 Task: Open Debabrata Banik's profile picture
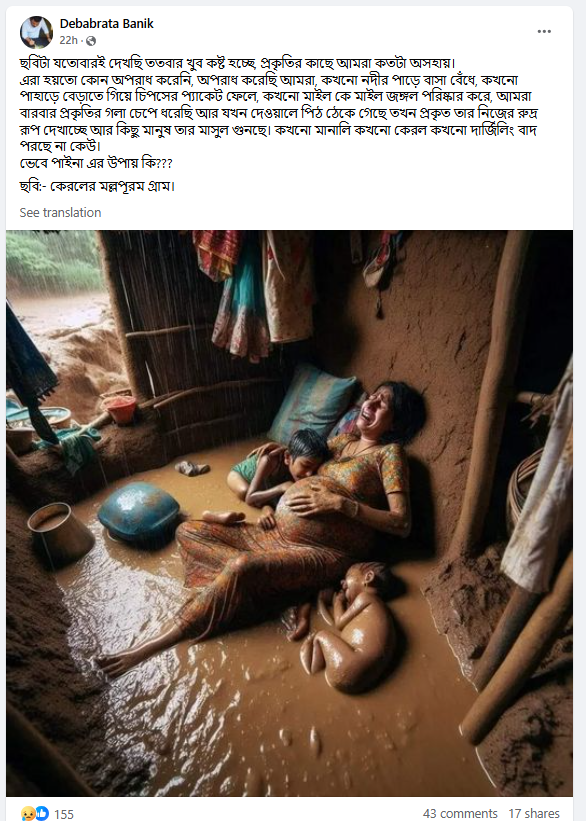coord(36,32)
